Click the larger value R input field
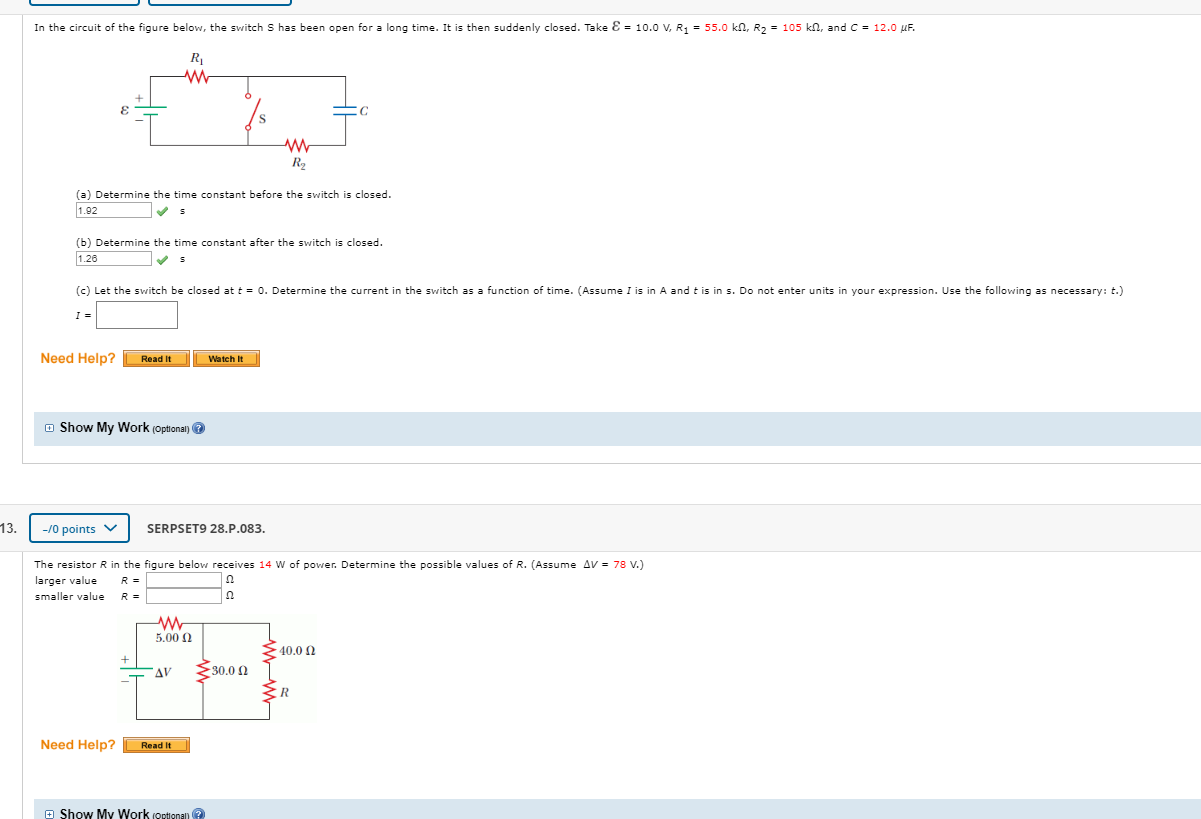 pos(183,580)
